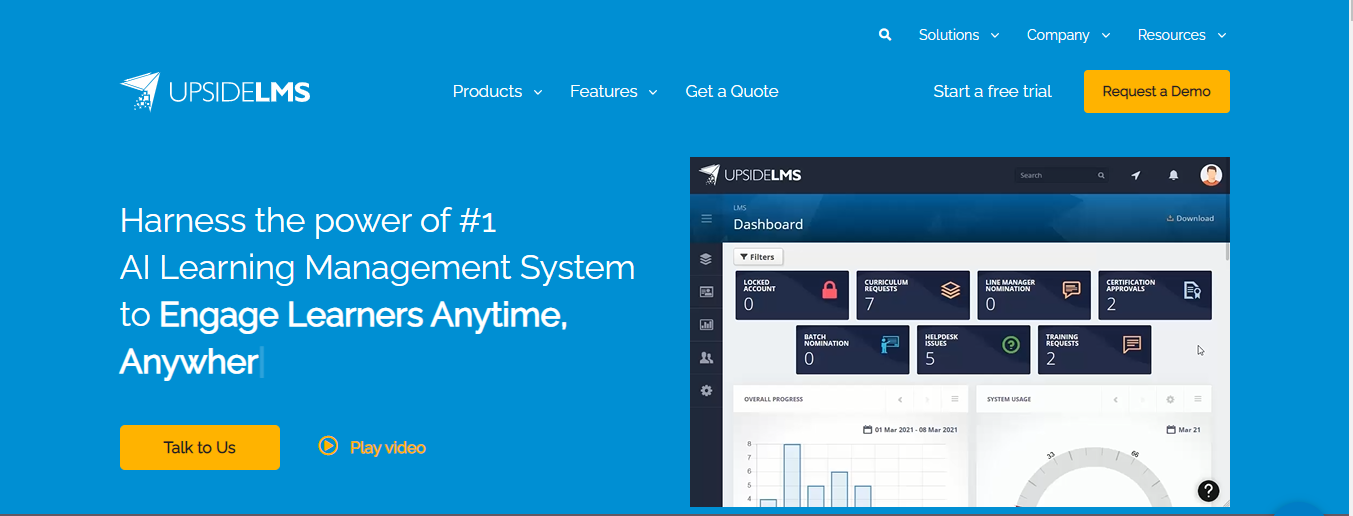Click the Talk to Us button
The image size is (1353, 516).
coord(200,447)
